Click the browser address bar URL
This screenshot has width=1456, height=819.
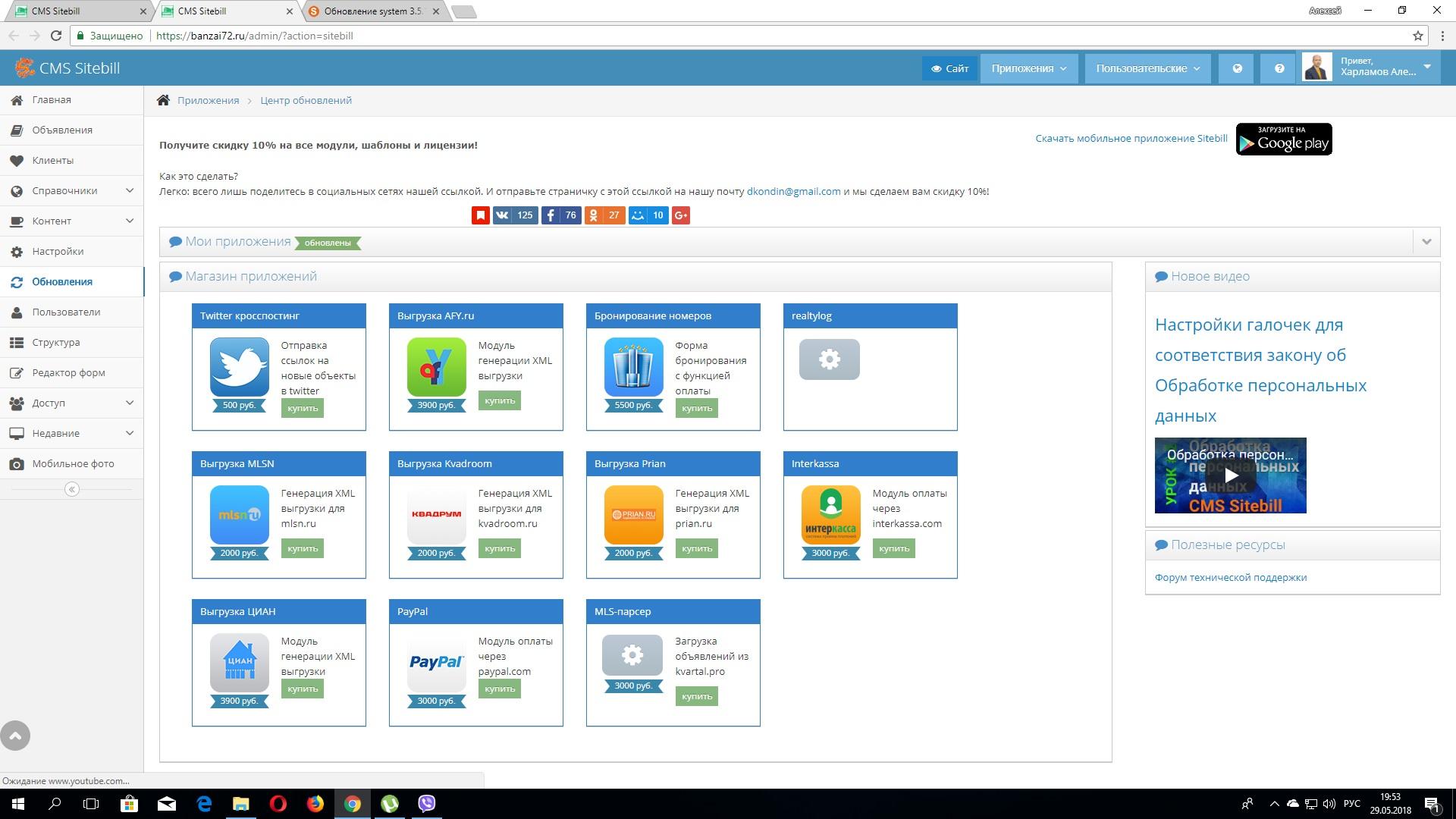tap(254, 36)
